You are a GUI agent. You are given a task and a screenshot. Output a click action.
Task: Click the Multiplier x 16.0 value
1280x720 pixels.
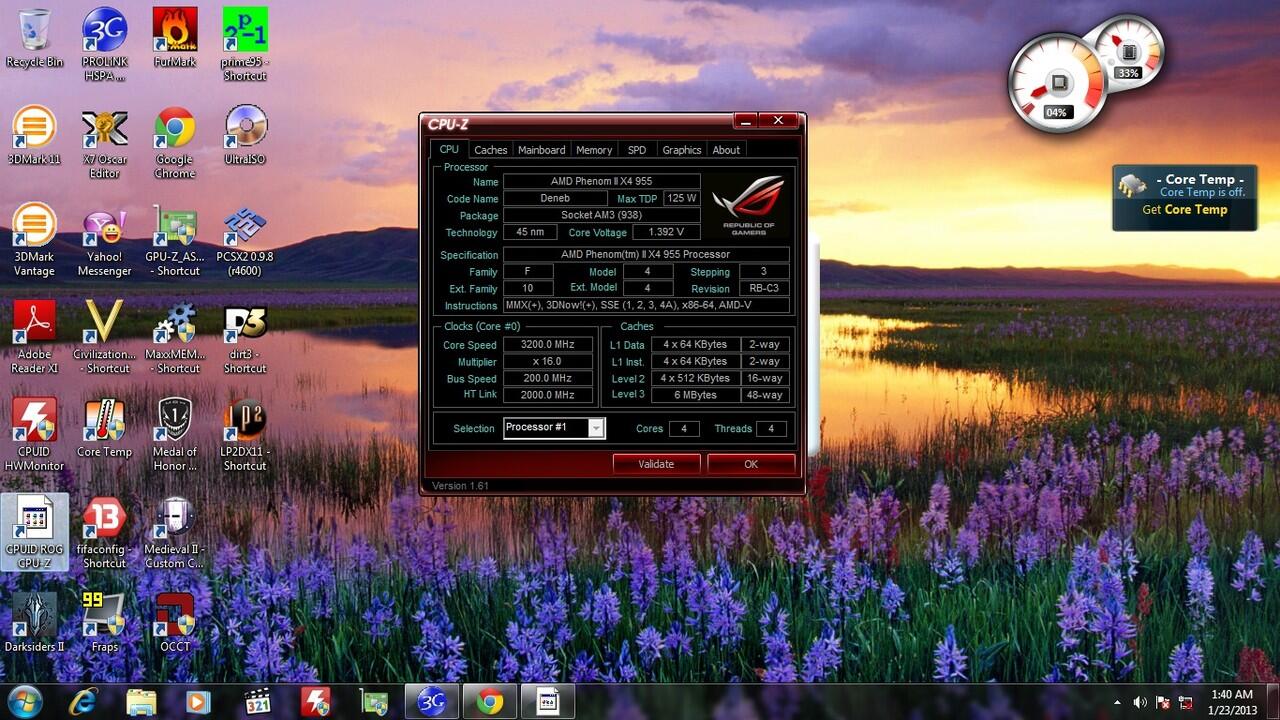point(547,362)
